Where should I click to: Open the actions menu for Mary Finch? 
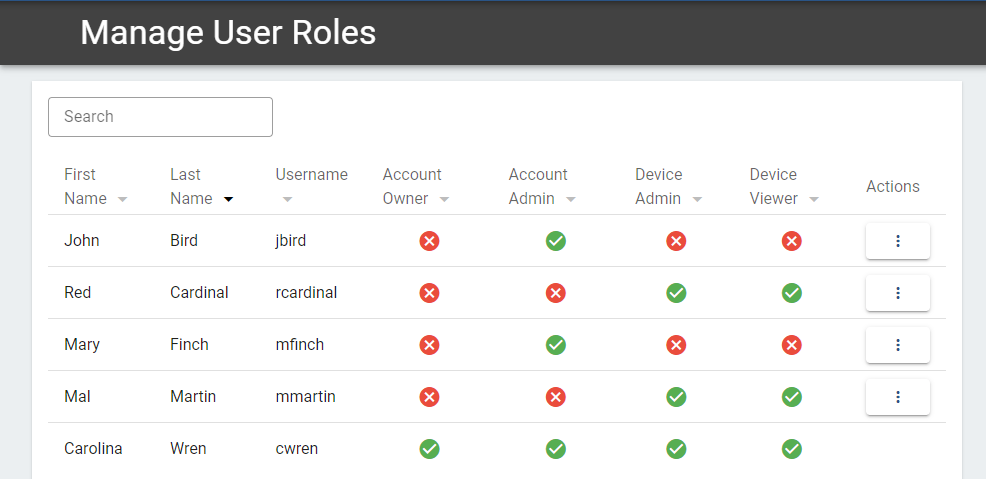point(897,345)
